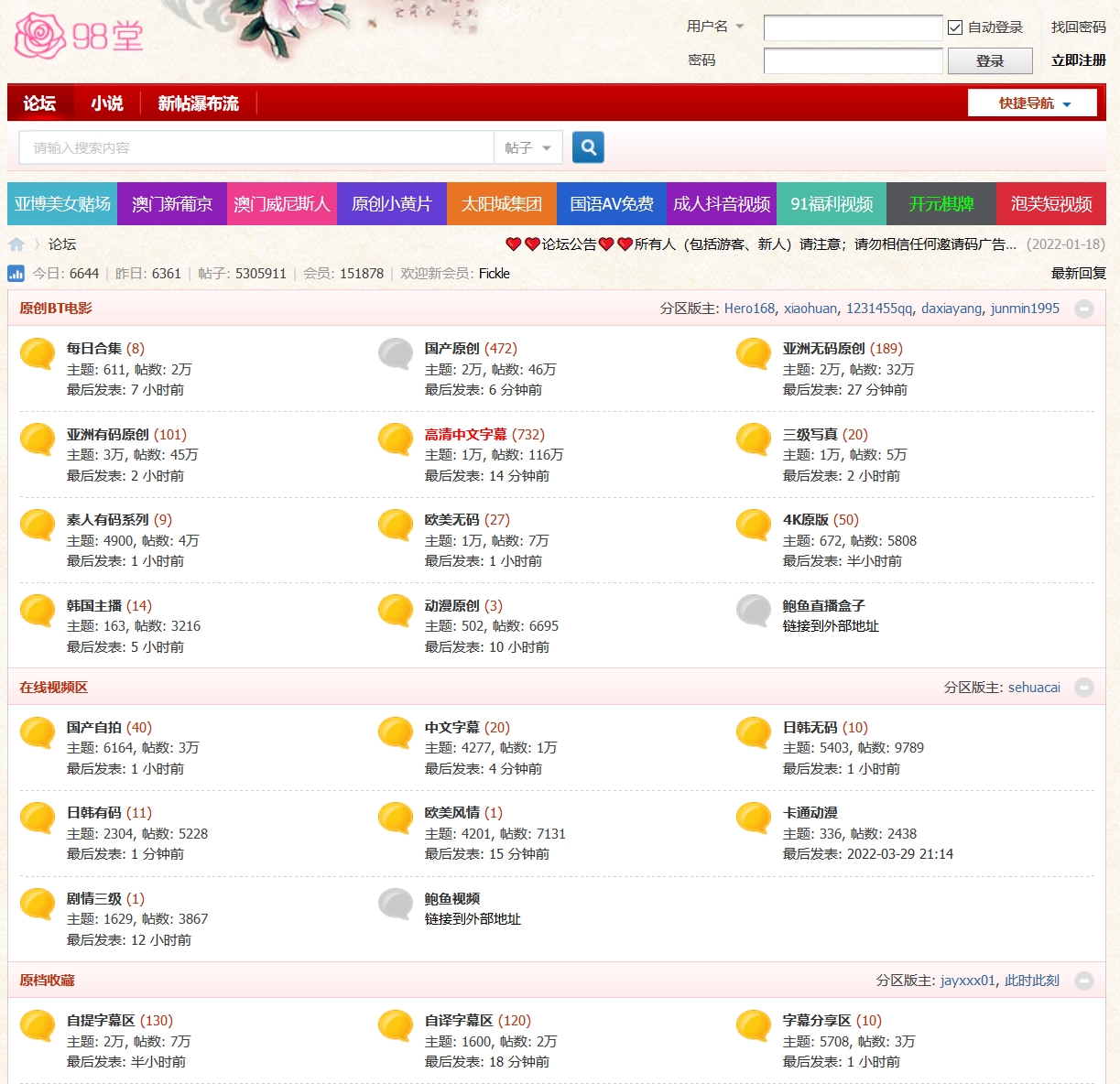Click the bubble icon beside 中文字幕
Screen dimensions: 1120x1084
[x=396, y=732]
